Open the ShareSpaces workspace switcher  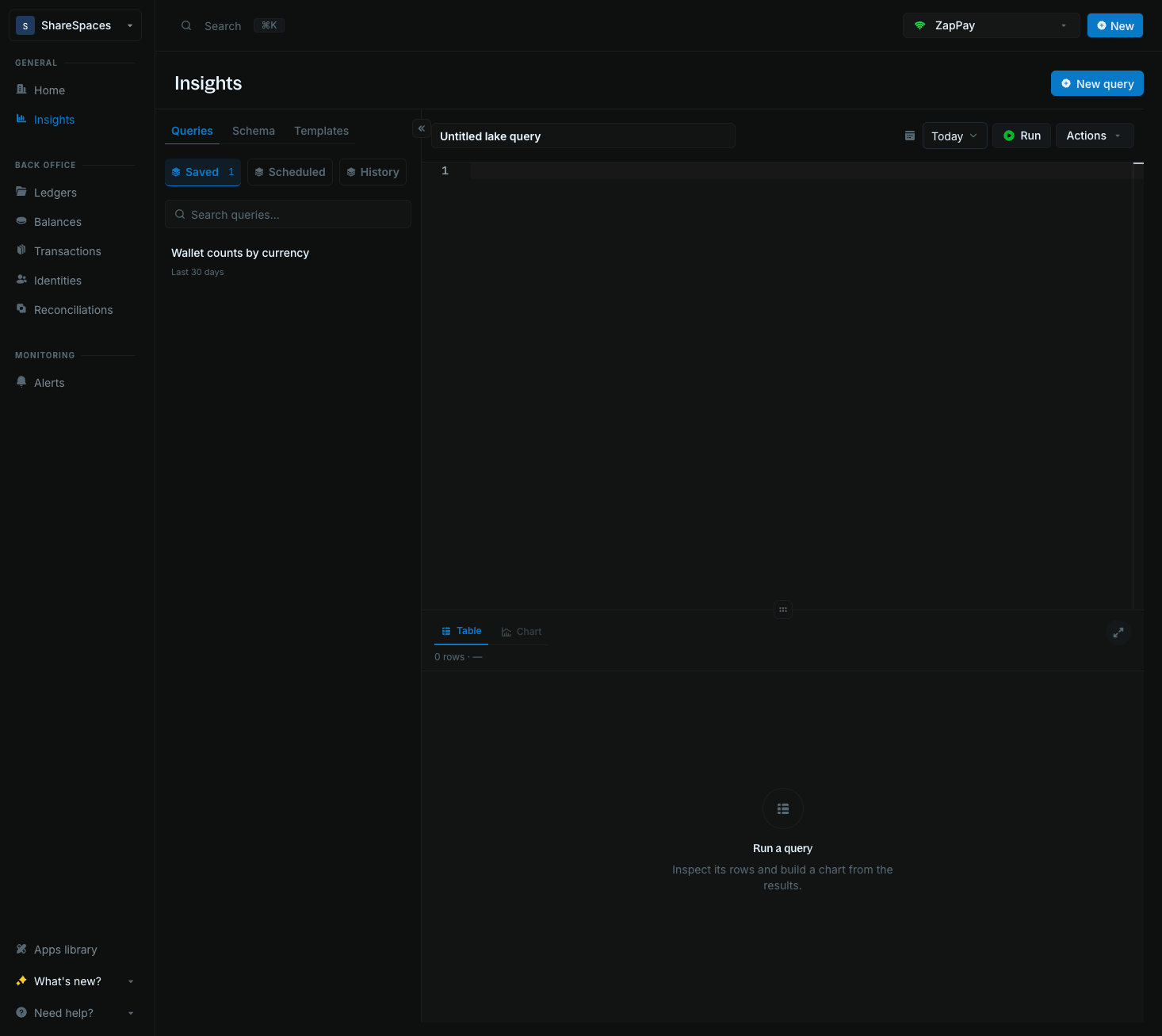(75, 25)
